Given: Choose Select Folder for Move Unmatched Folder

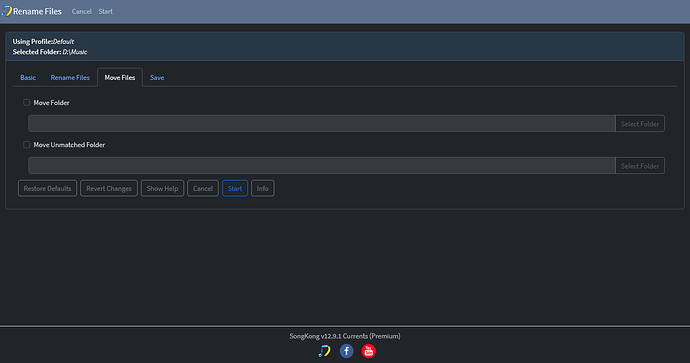Looking at the screenshot, I should tap(640, 166).
